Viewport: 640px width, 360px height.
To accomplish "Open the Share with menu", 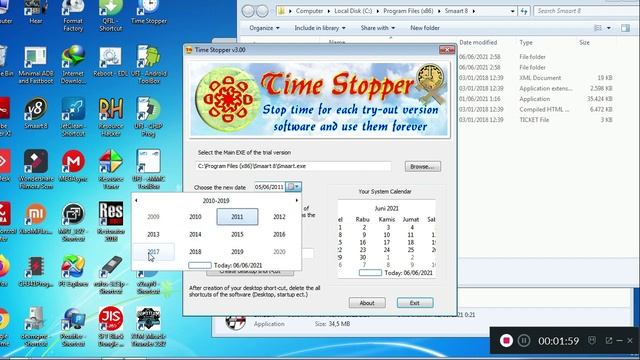I will pos(378,28).
